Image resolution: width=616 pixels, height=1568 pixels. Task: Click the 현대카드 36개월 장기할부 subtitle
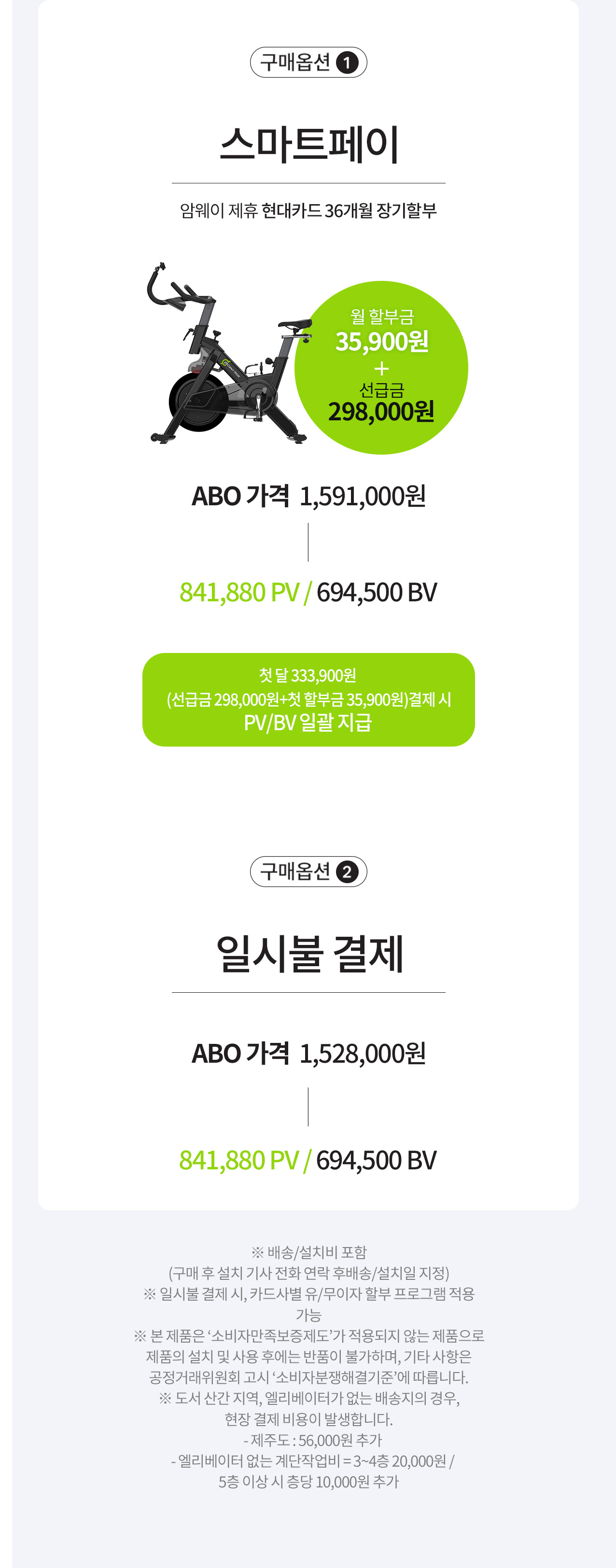tap(349, 210)
